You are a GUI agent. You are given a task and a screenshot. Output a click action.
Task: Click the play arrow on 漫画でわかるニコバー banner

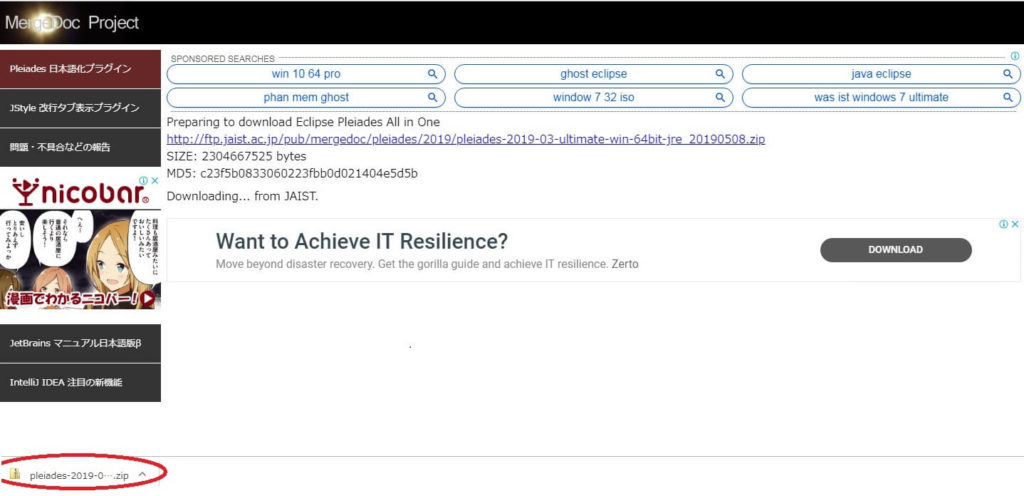[148, 299]
